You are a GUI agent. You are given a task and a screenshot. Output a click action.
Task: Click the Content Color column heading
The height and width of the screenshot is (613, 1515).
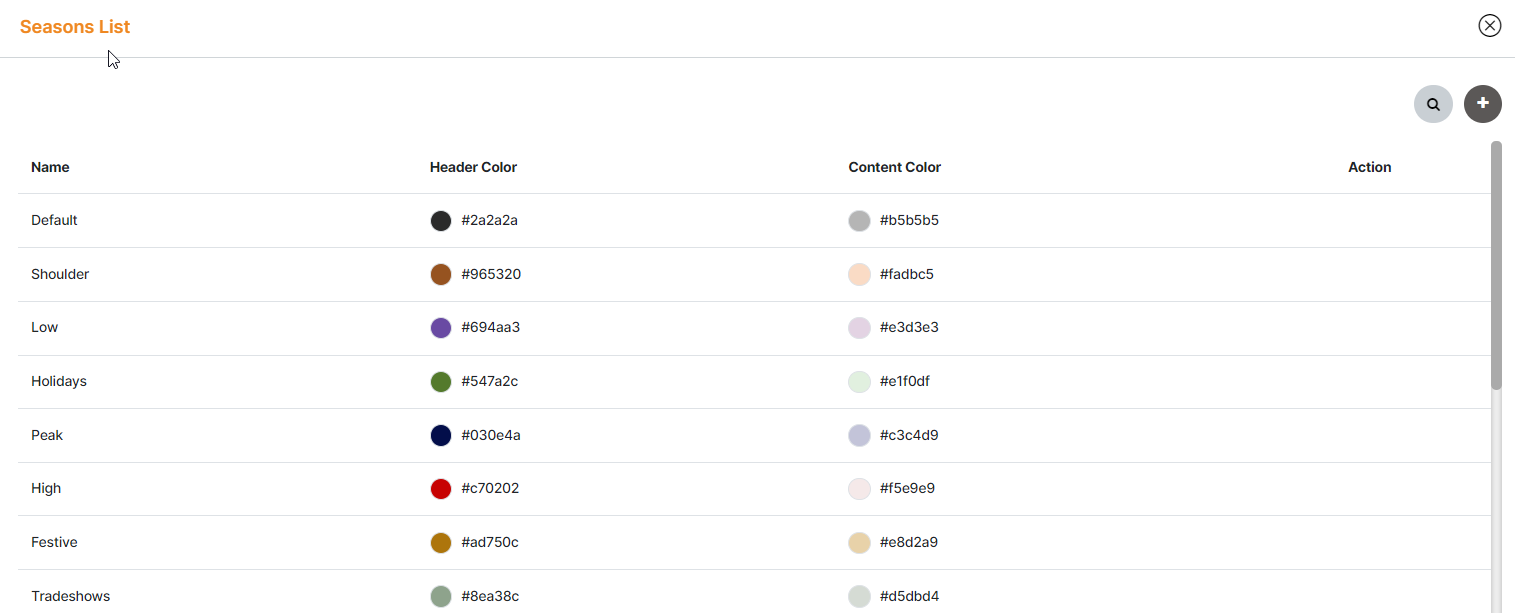pyautogui.click(x=894, y=167)
